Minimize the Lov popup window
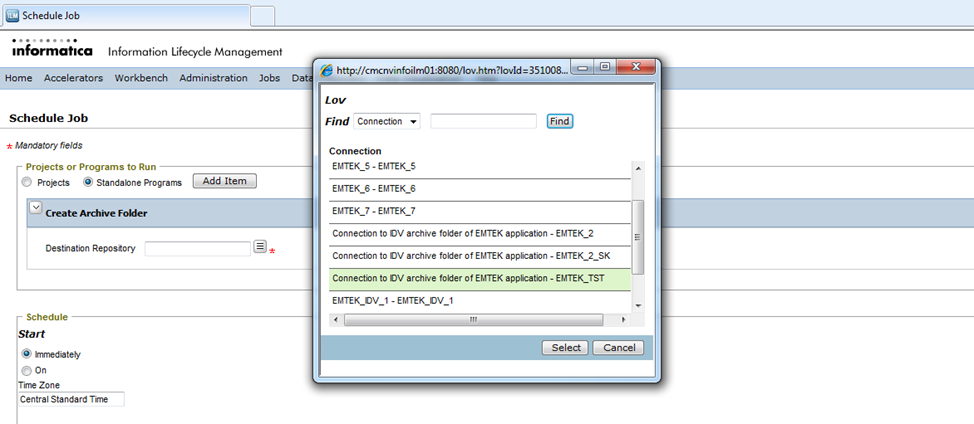The height and width of the screenshot is (424, 974). tap(583, 67)
